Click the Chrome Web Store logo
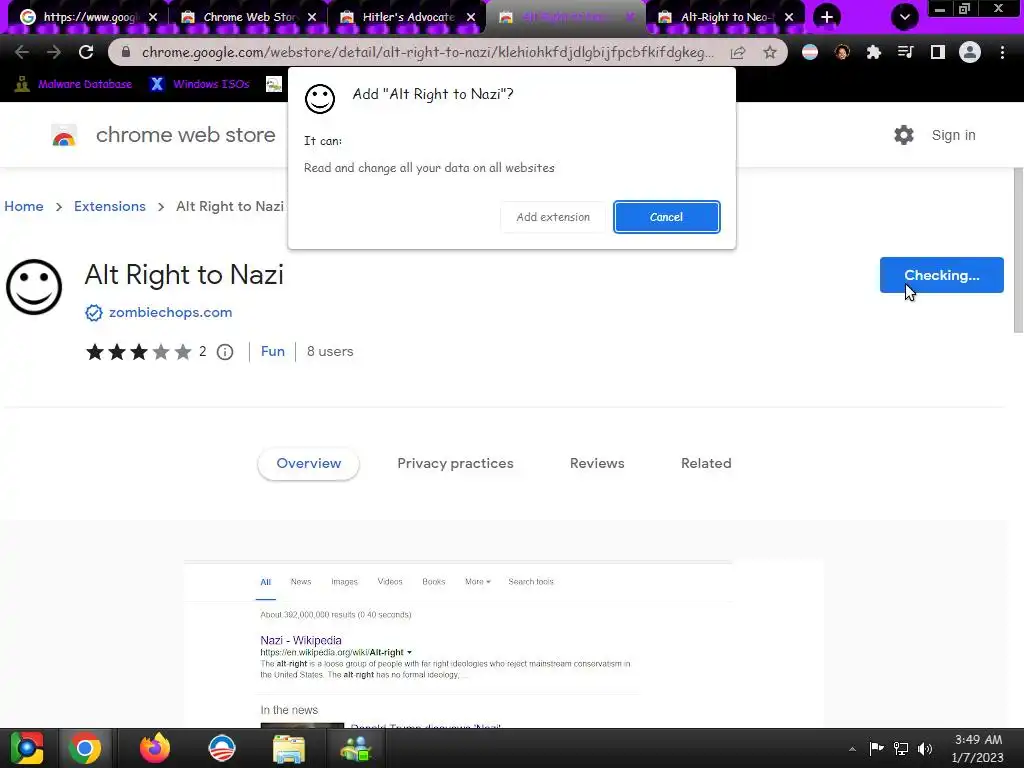This screenshot has width=1024, height=768. (x=64, y=135)
